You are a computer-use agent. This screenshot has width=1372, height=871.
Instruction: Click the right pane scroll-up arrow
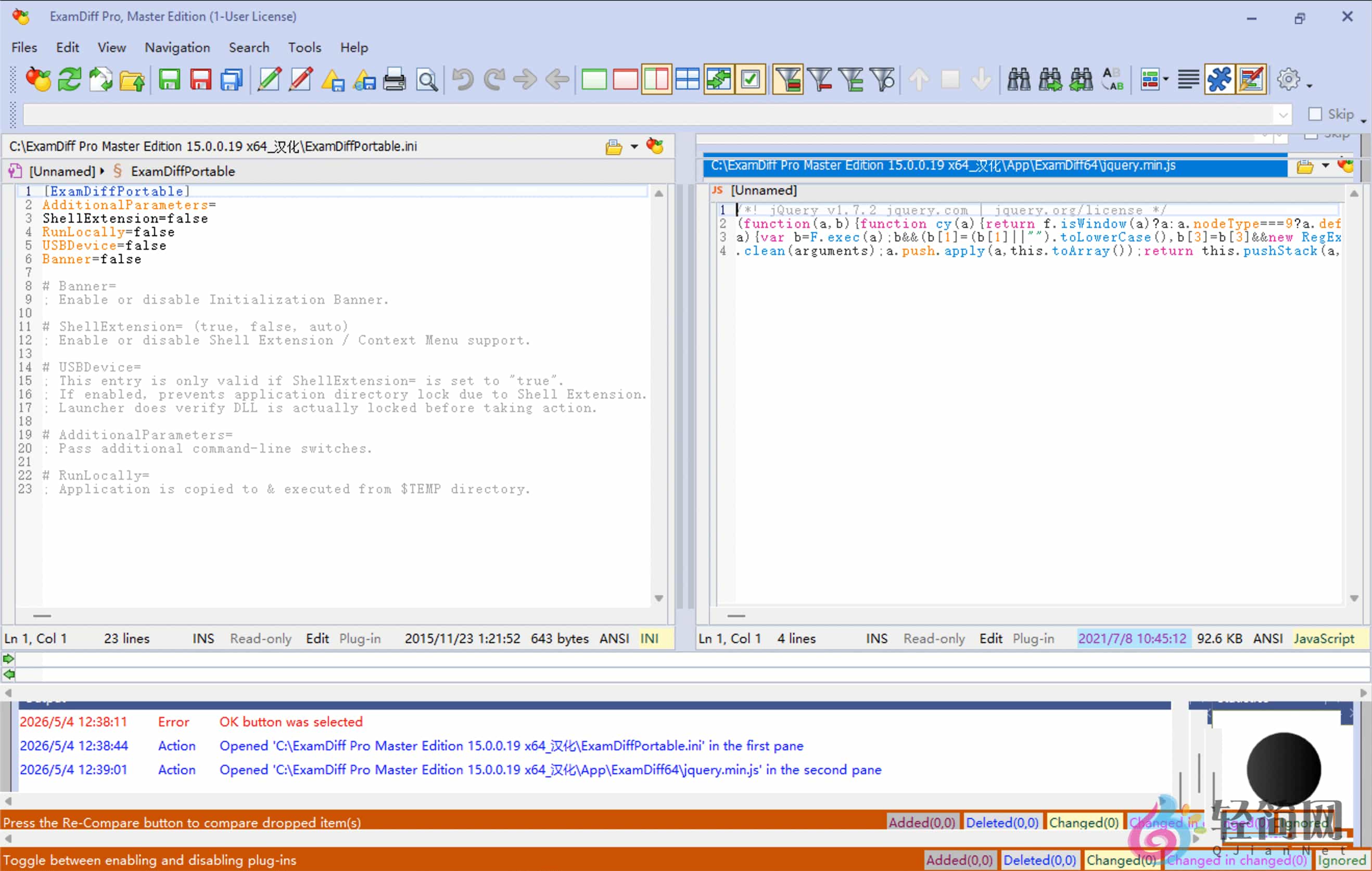point(1354,194)
